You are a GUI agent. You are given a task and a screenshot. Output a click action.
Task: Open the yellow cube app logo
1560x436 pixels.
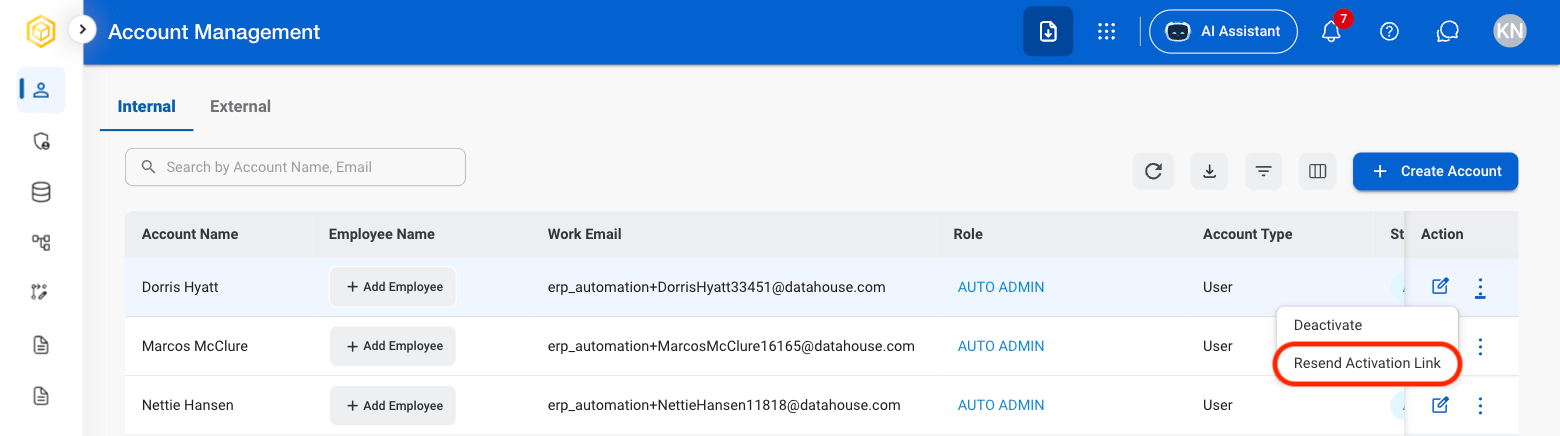click(x=41, y=32)
